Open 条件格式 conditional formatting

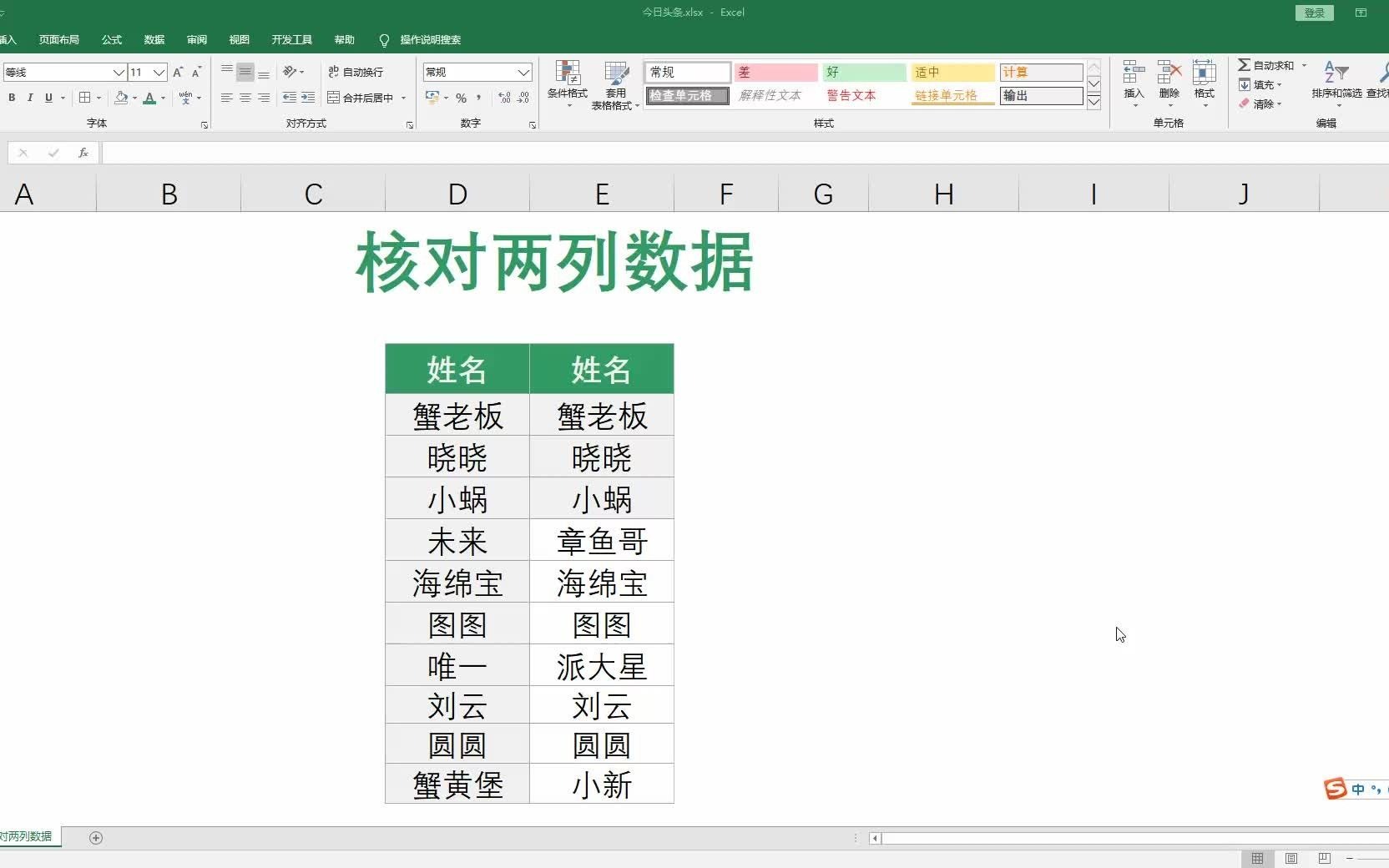click(x=568, y=83)
